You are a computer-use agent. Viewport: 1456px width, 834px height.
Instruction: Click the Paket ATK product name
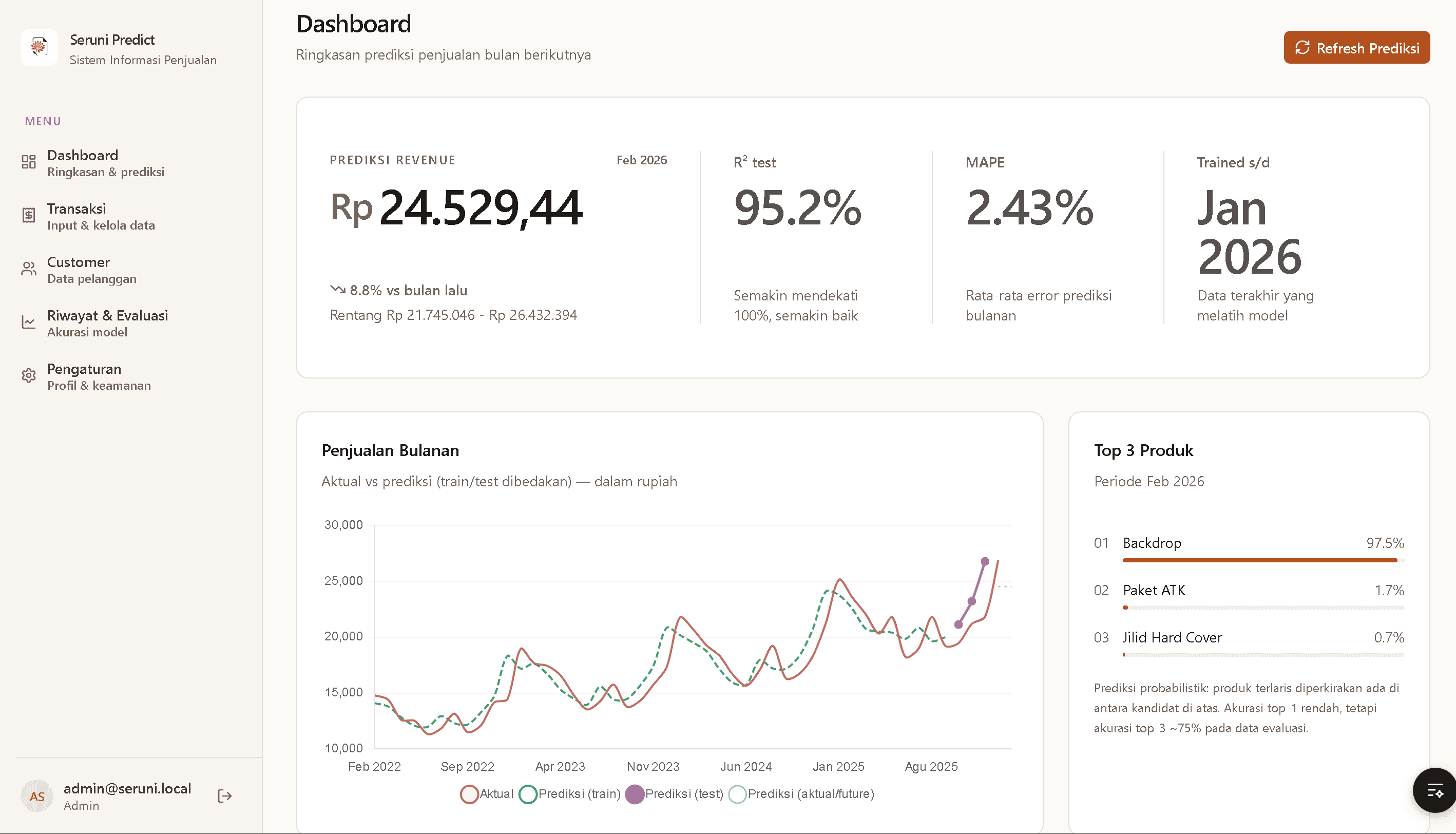tap(1154, 590)
